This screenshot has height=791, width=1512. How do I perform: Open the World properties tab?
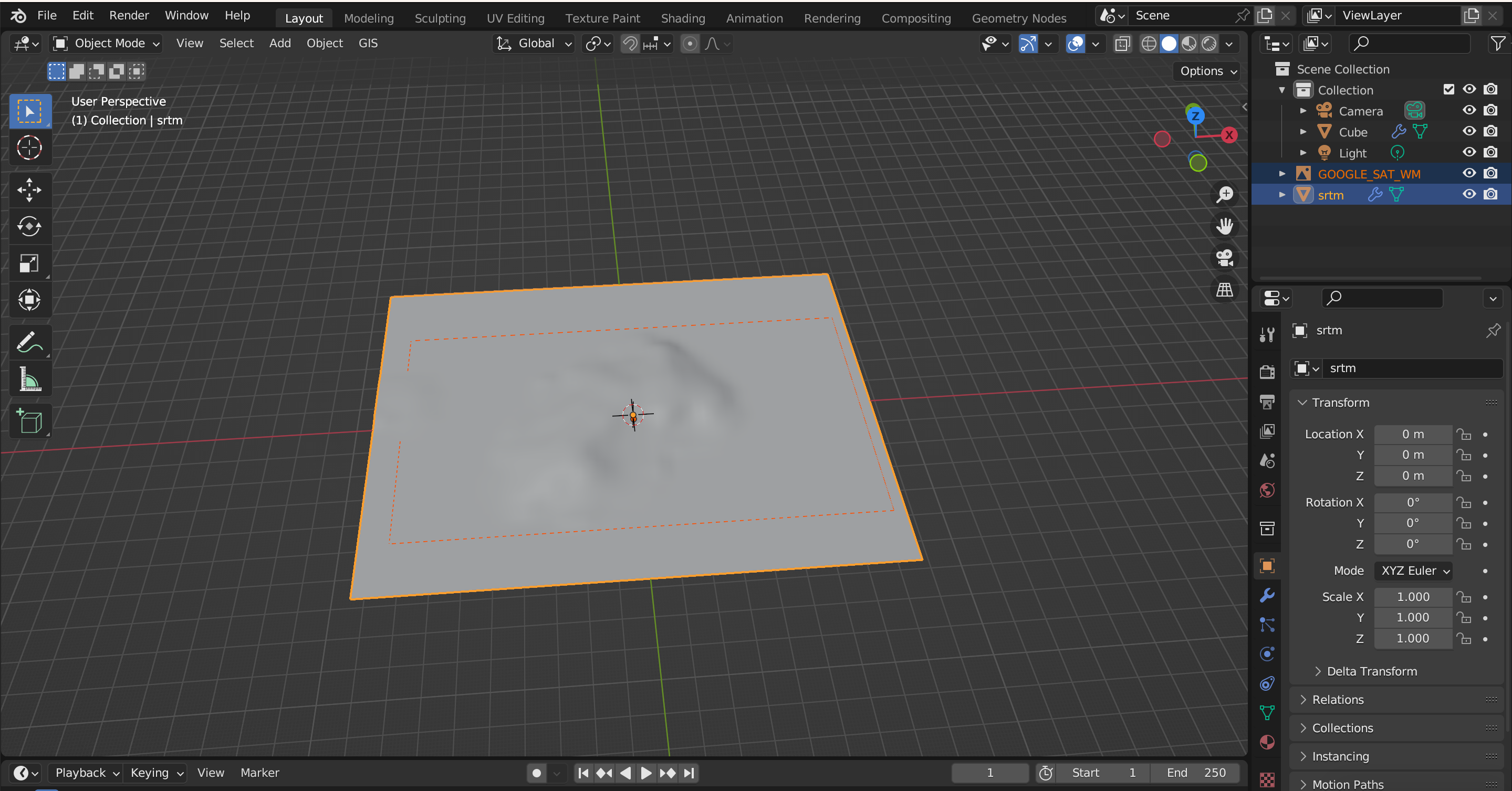[x=1267, y=490]
